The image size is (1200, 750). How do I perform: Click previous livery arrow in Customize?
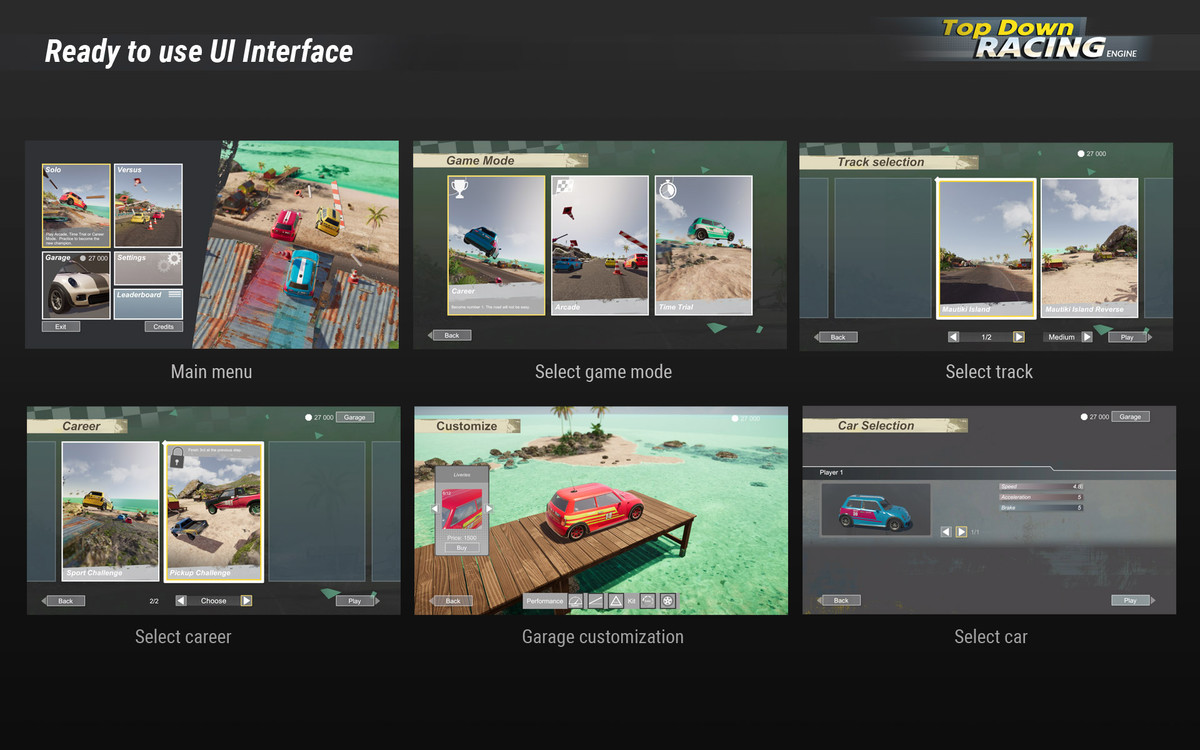tap(435, 509)
